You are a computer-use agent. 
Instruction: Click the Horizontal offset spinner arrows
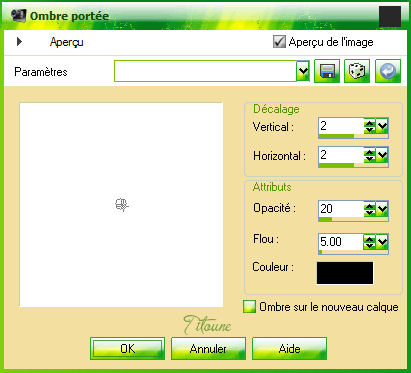pyautogui.click(x=369, y=155)
